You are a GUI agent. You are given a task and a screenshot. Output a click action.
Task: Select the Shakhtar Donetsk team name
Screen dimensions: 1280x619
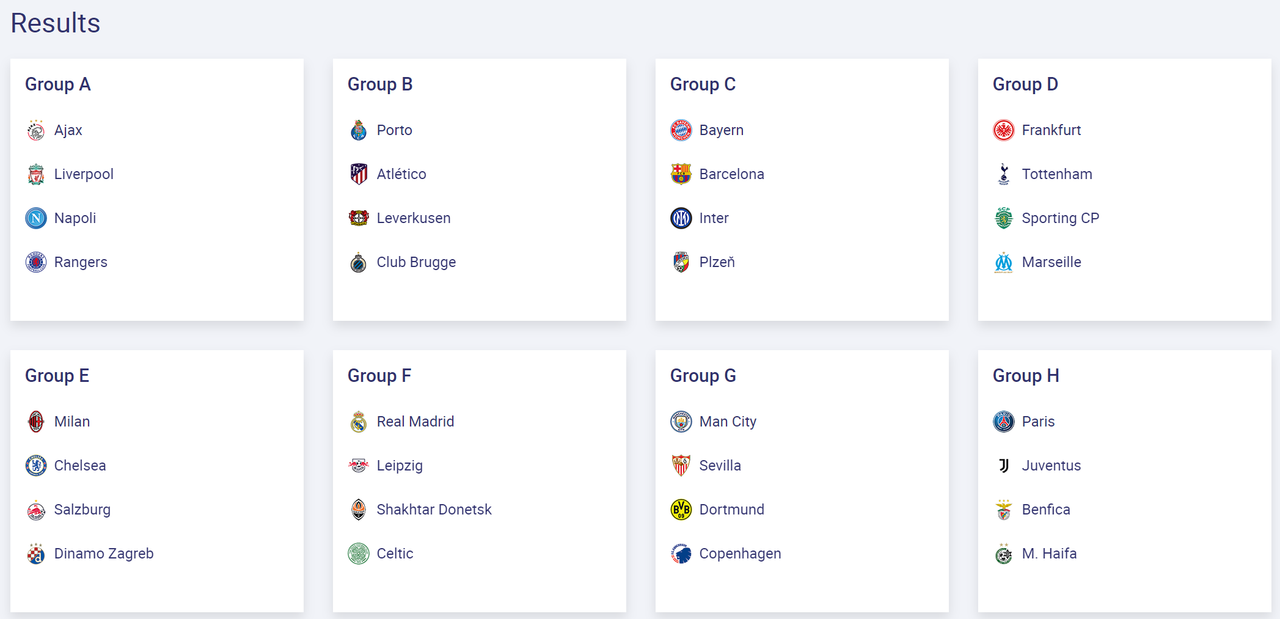434,509
